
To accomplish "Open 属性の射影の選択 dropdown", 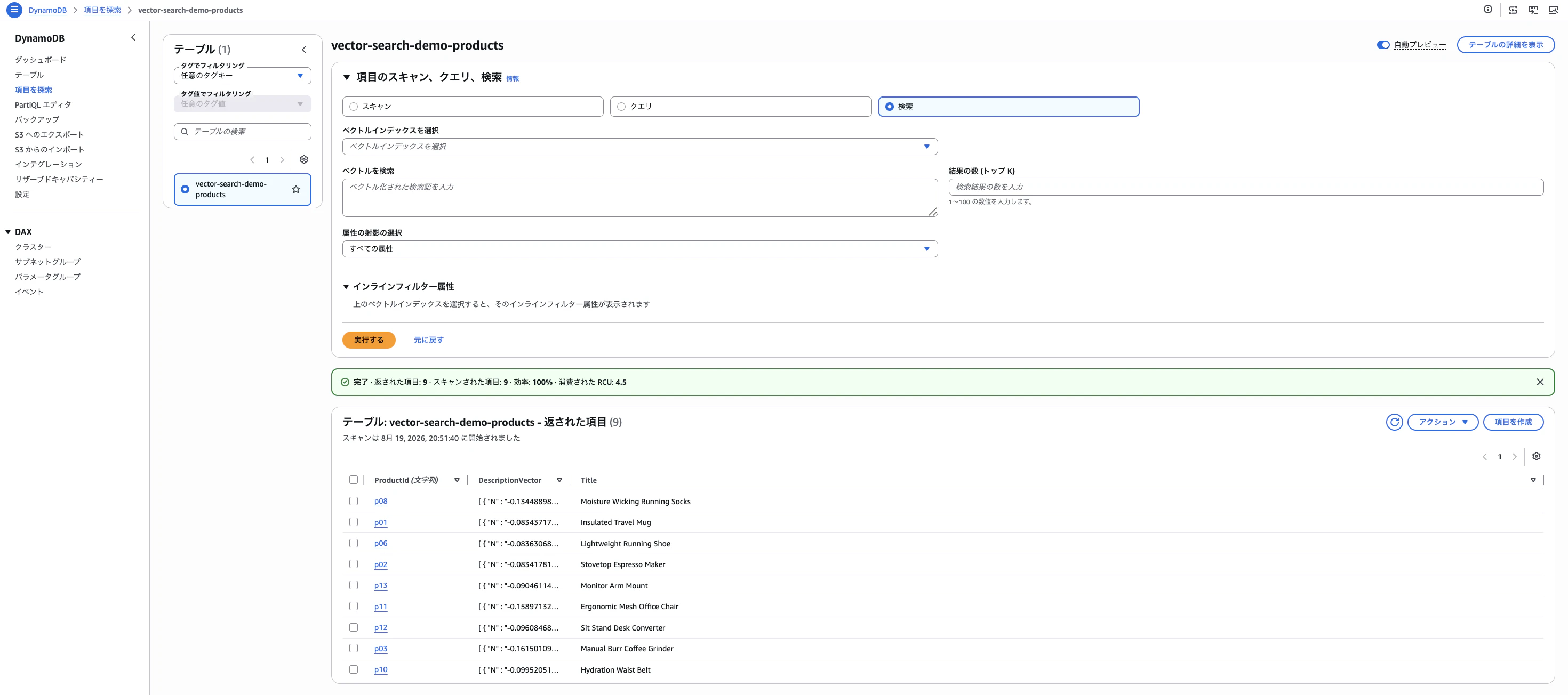I will point(640,249).
